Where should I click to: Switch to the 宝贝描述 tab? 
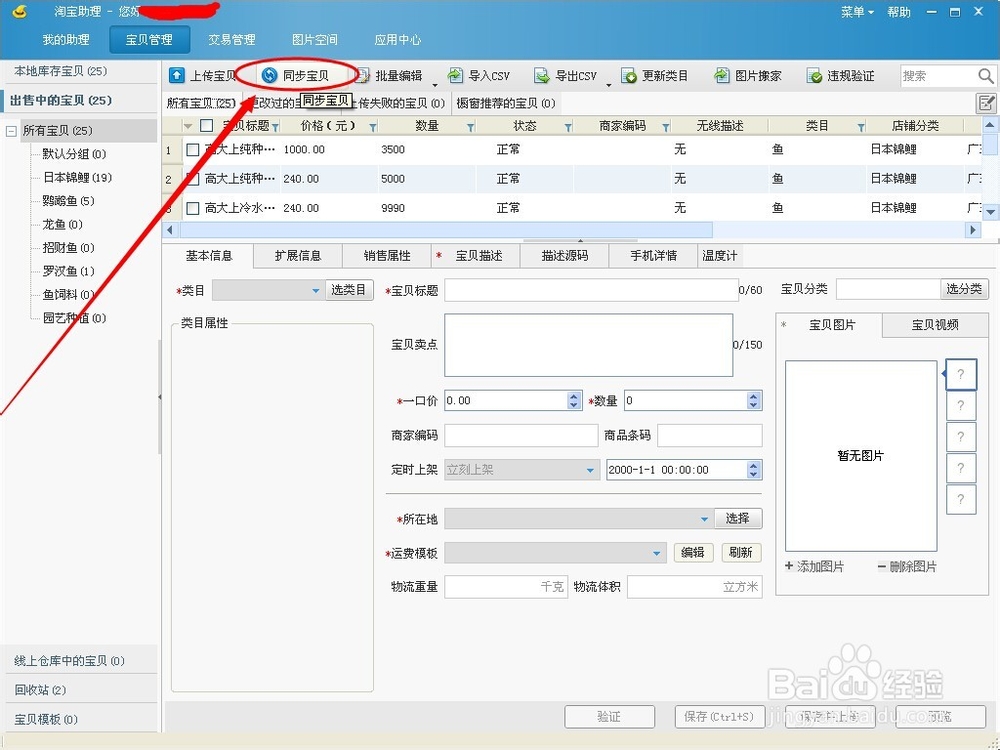pos(475,255)
